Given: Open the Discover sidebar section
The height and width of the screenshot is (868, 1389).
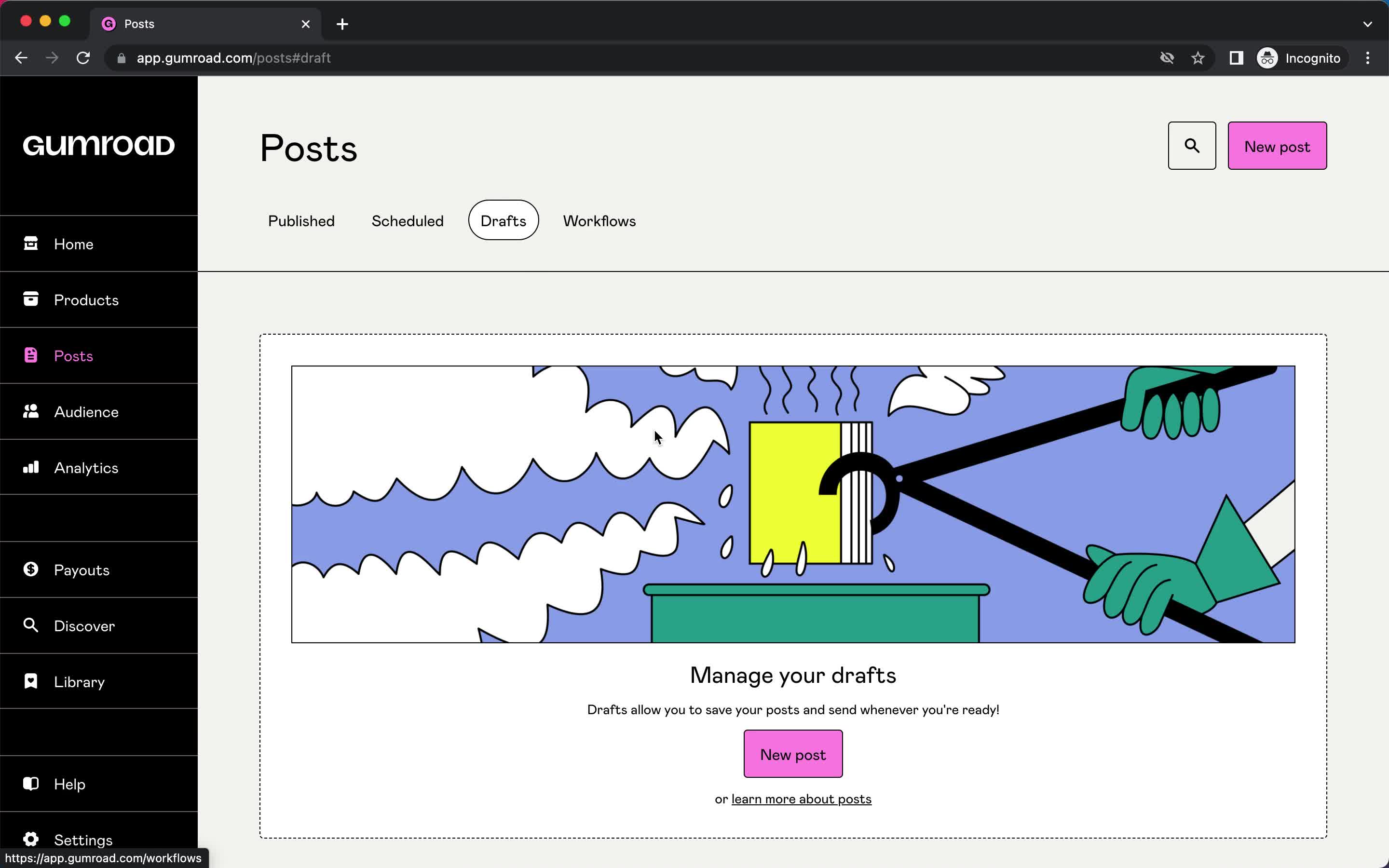Looking at the screenshot, I should click(84, 625).
